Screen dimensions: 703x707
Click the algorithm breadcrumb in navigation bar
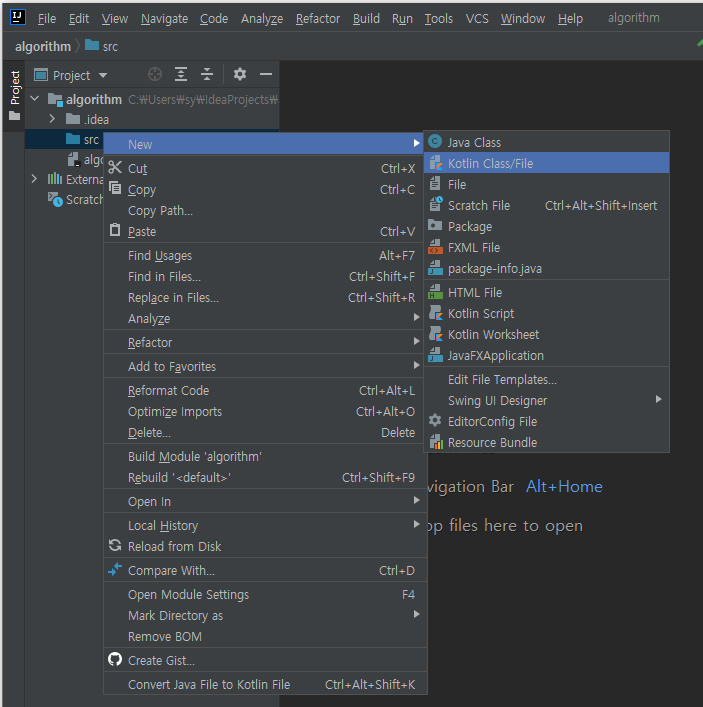click(x=43, y=46)
